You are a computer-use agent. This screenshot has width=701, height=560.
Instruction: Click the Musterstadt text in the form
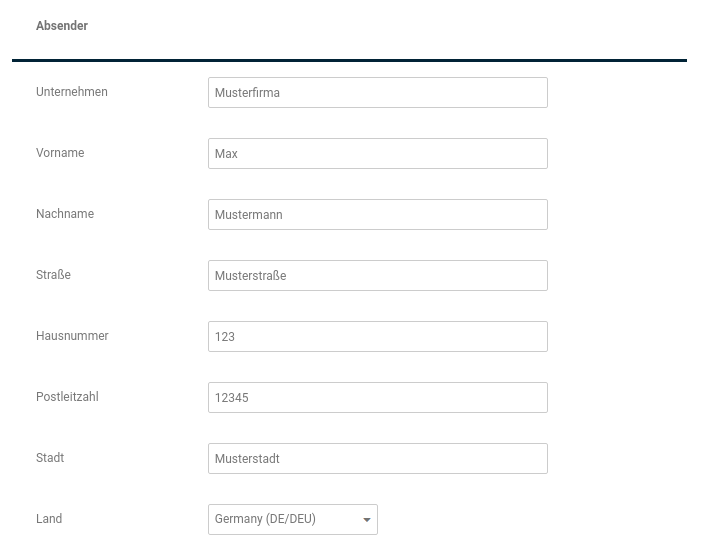(247, 459)
